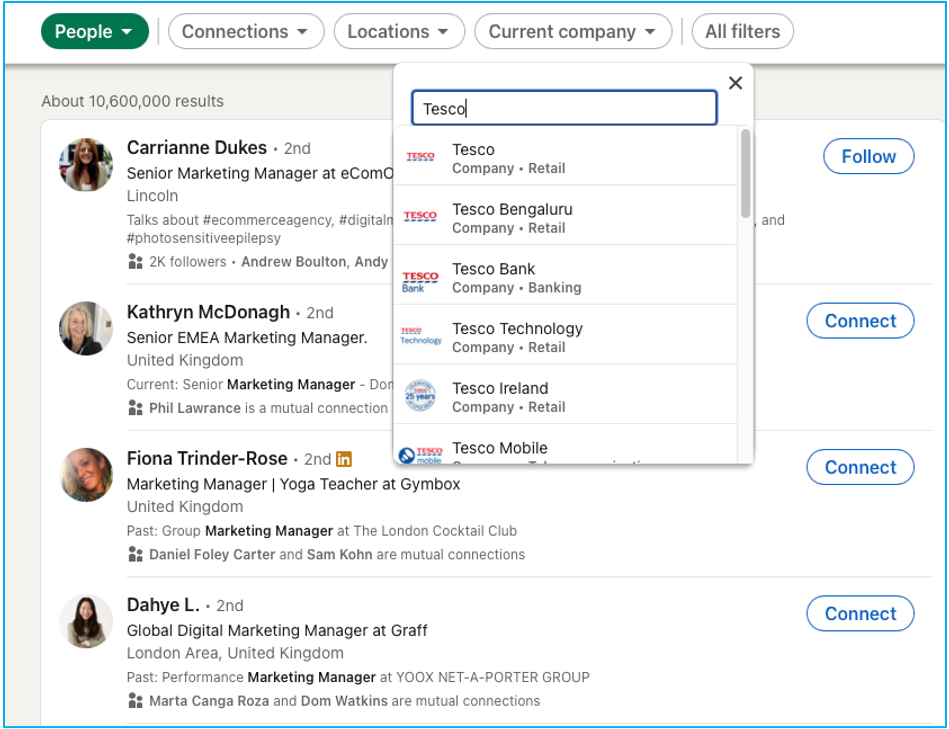Screen dimensions: 949x729
Task: Expand the Locations filter dropdown
Action: tap(399, 31)
